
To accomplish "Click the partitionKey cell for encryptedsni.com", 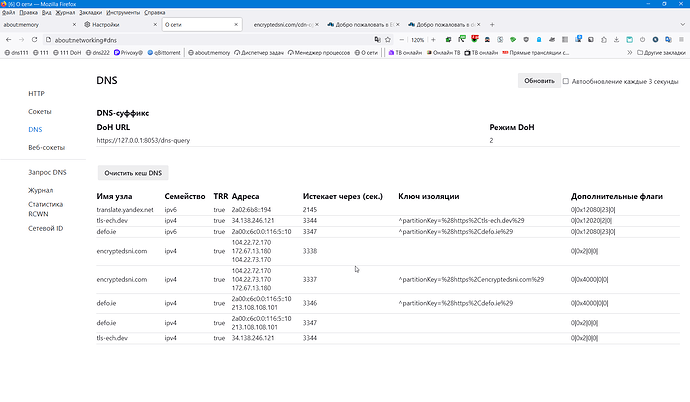I will point(471,279).
